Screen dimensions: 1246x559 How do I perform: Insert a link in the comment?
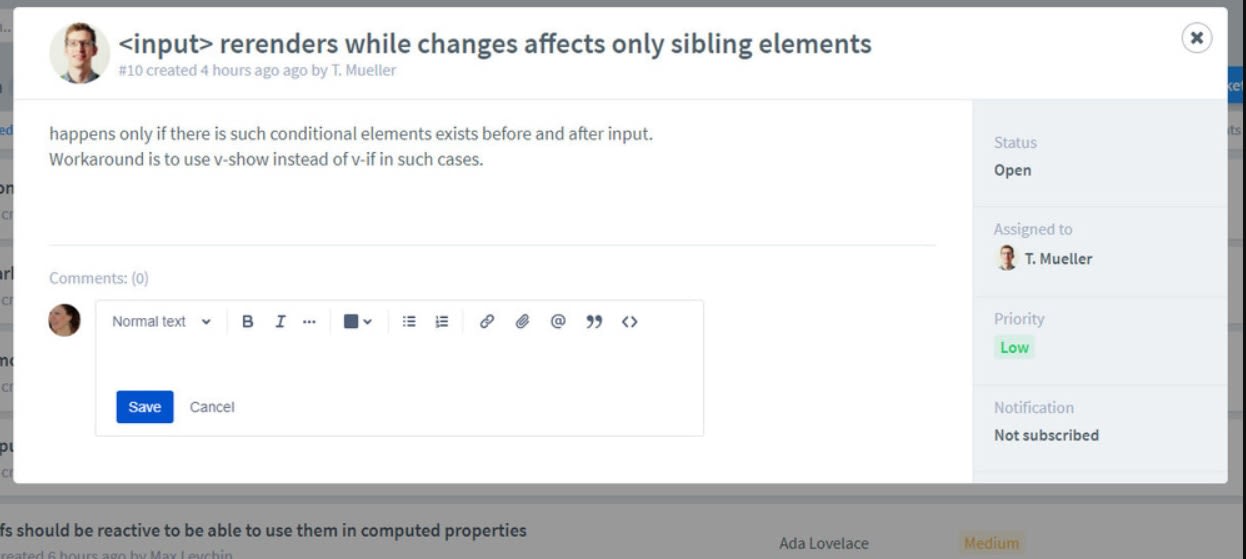487,322
